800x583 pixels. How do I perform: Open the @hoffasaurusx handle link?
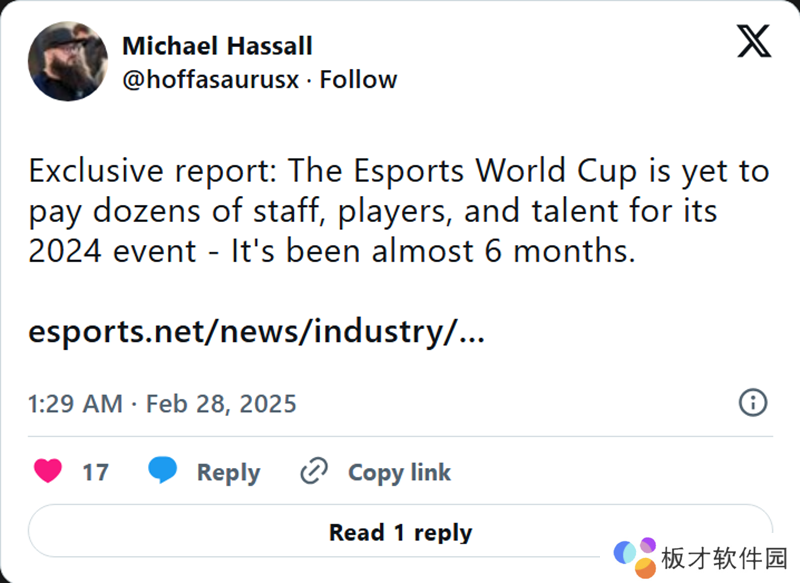210,79
